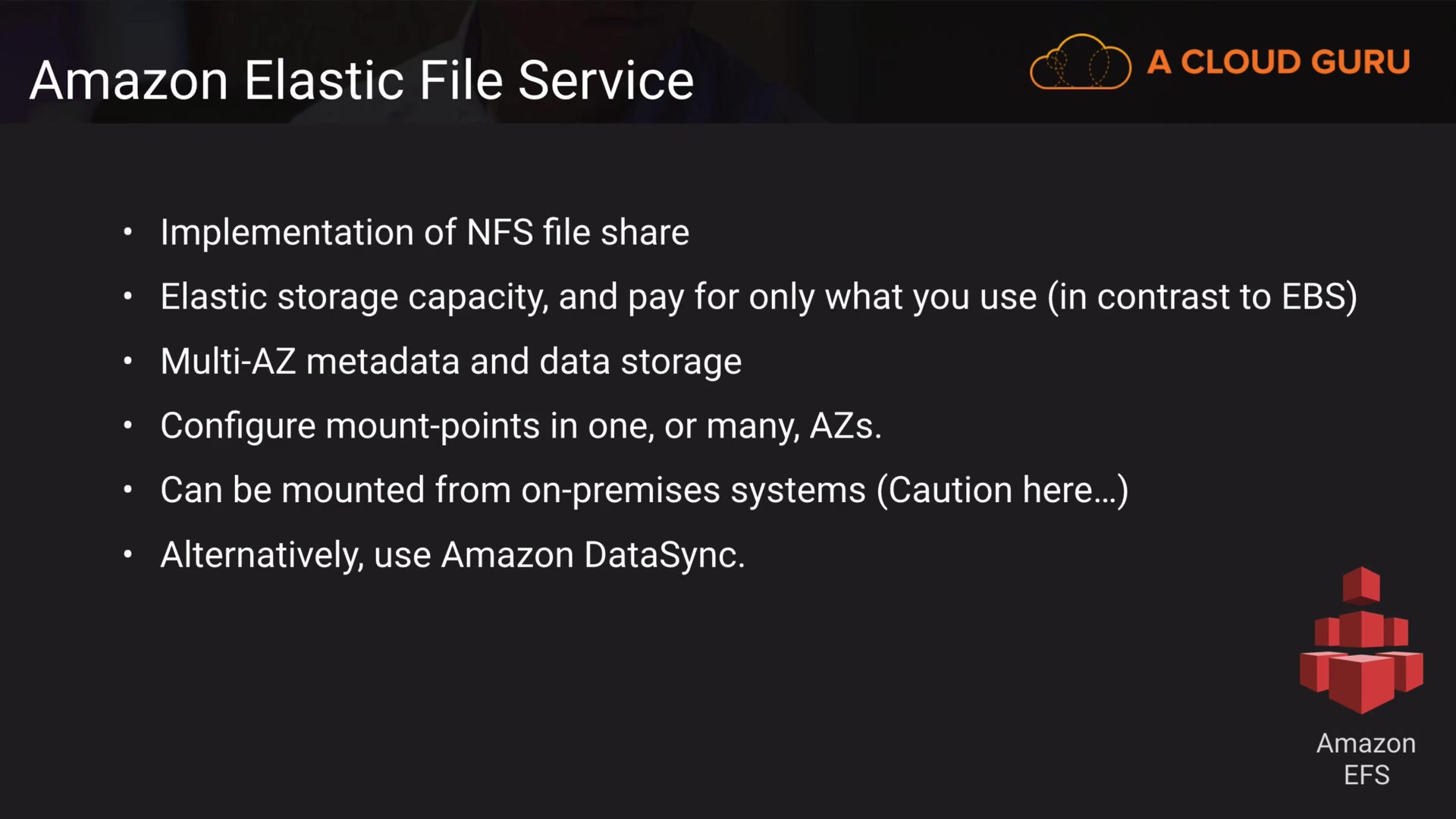The width and height of the screenshot is (1456, 819).
Task: Click the bullet dot beside on-premises systems line
Action: (x=128, y=490)
